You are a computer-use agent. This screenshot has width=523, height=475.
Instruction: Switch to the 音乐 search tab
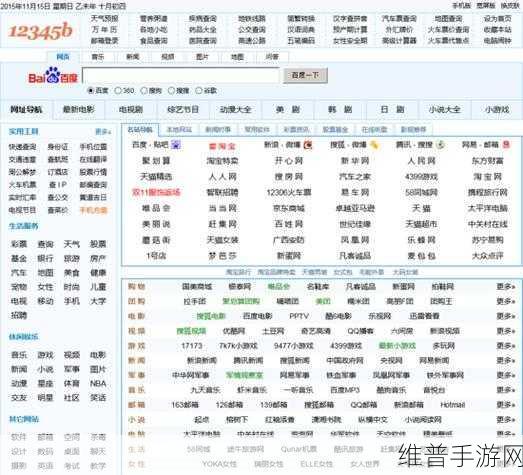[98, 57]
